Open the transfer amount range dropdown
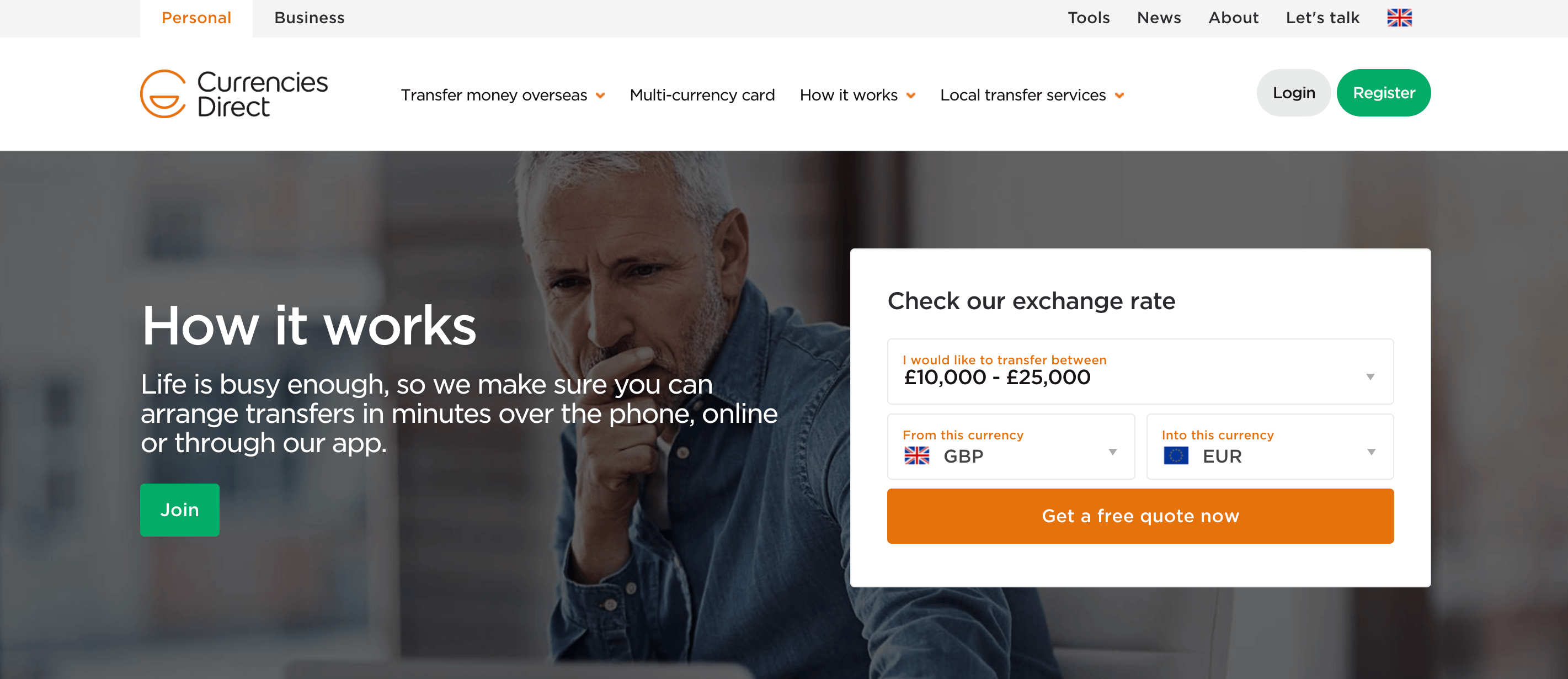 click(x=1140, y=372)
